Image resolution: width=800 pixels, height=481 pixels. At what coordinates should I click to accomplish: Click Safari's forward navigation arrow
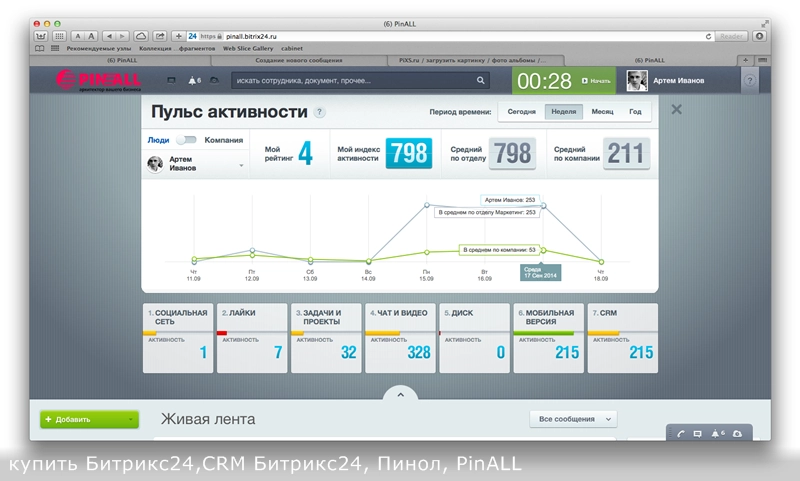pyautogui.click(x=122, y=36)
